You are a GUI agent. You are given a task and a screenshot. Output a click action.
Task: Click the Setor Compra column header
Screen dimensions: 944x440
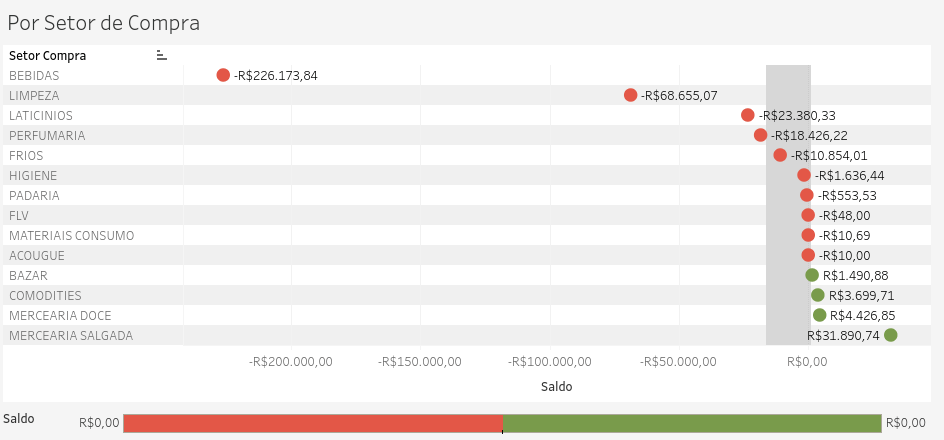pos(48,56)
